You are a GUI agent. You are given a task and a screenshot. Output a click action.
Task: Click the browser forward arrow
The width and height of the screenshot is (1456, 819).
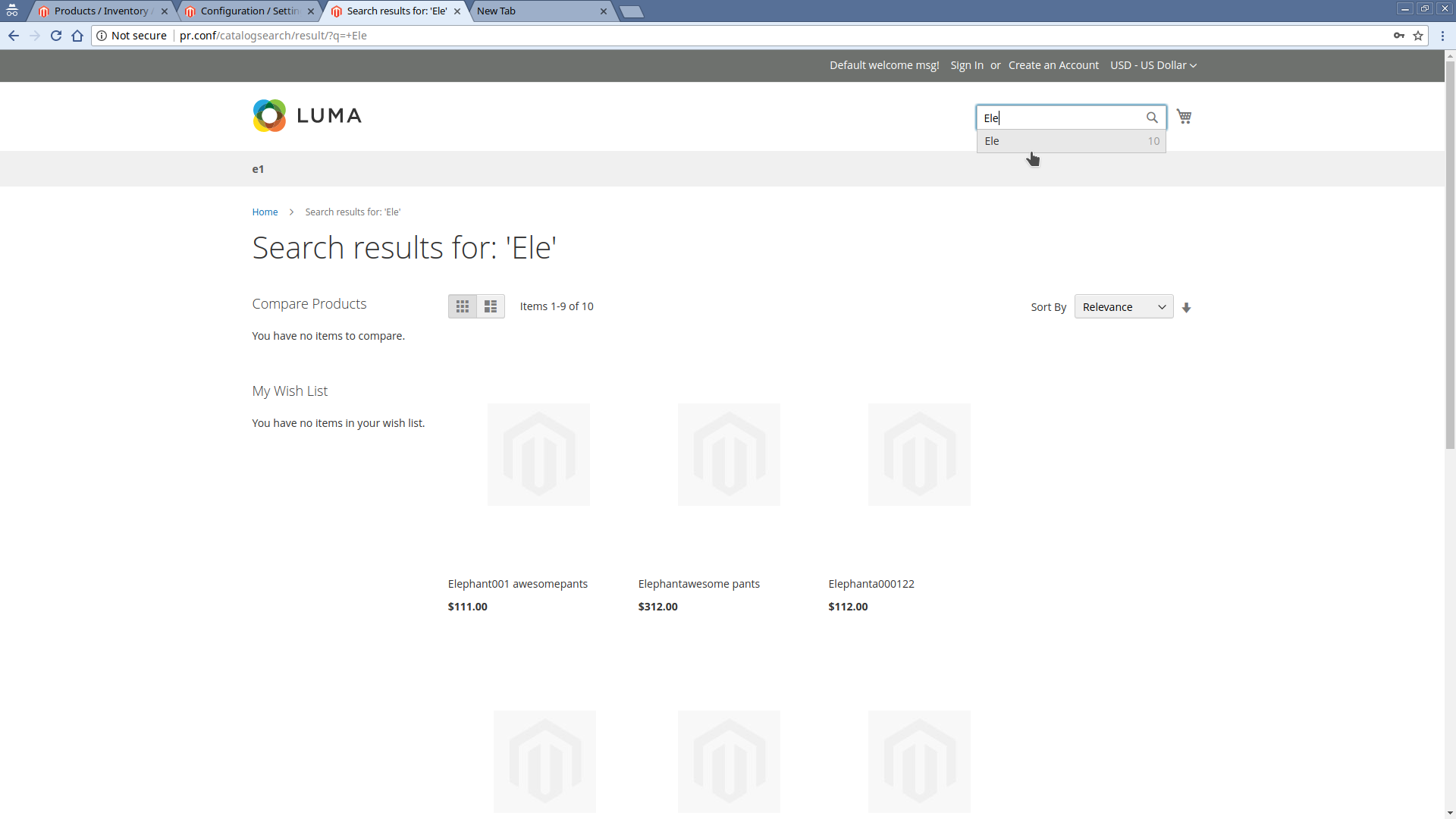coord(35,36)
